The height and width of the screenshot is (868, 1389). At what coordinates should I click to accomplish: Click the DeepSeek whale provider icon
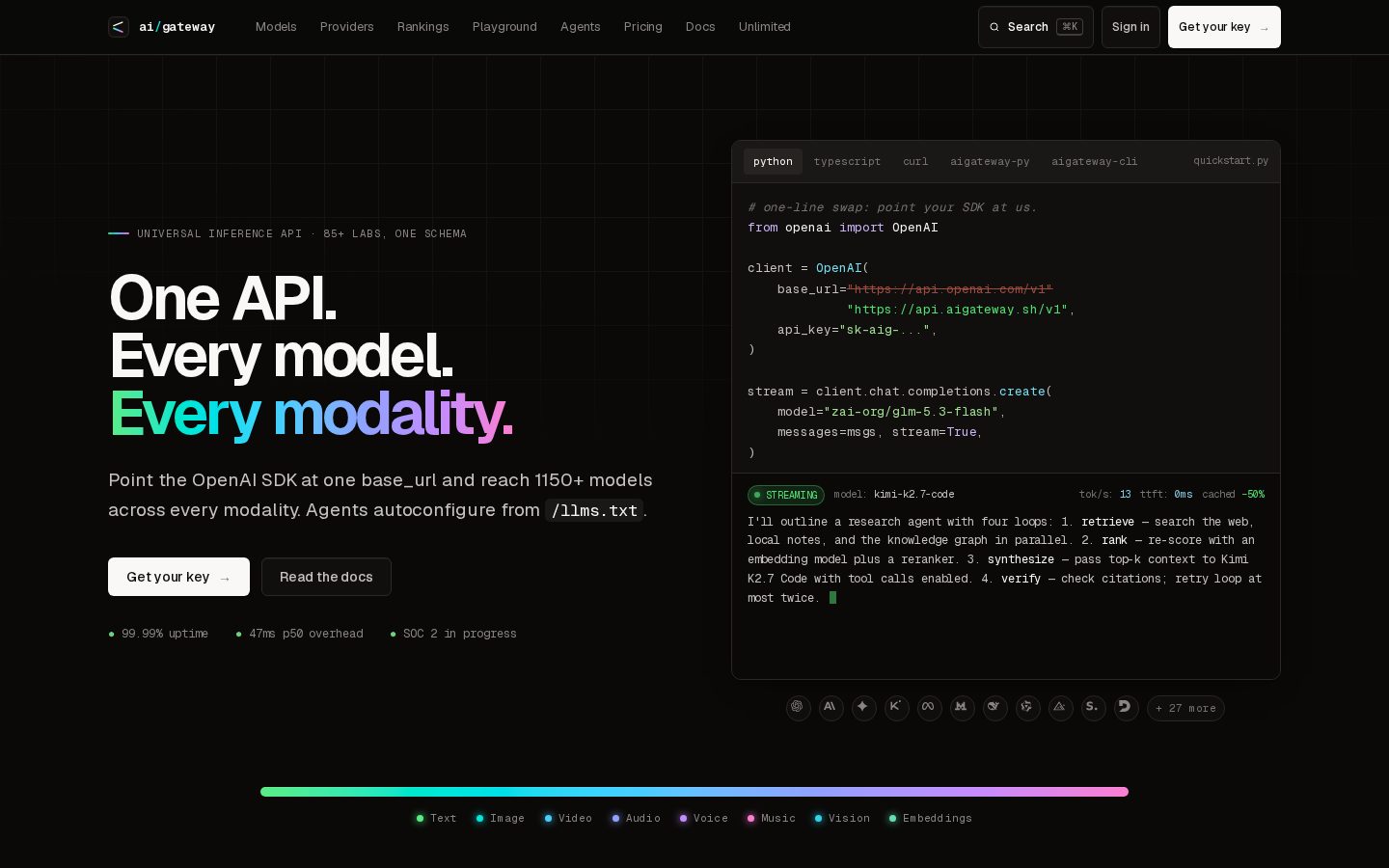coord(994,708)
